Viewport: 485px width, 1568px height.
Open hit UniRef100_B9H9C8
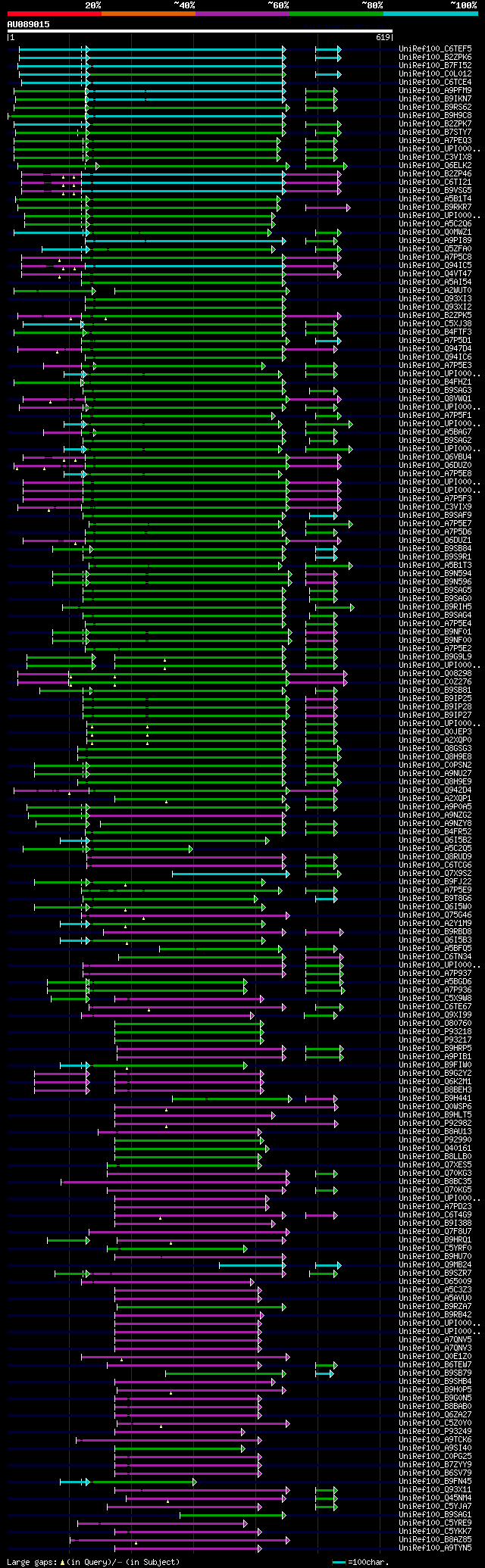[x=435, y=115]
